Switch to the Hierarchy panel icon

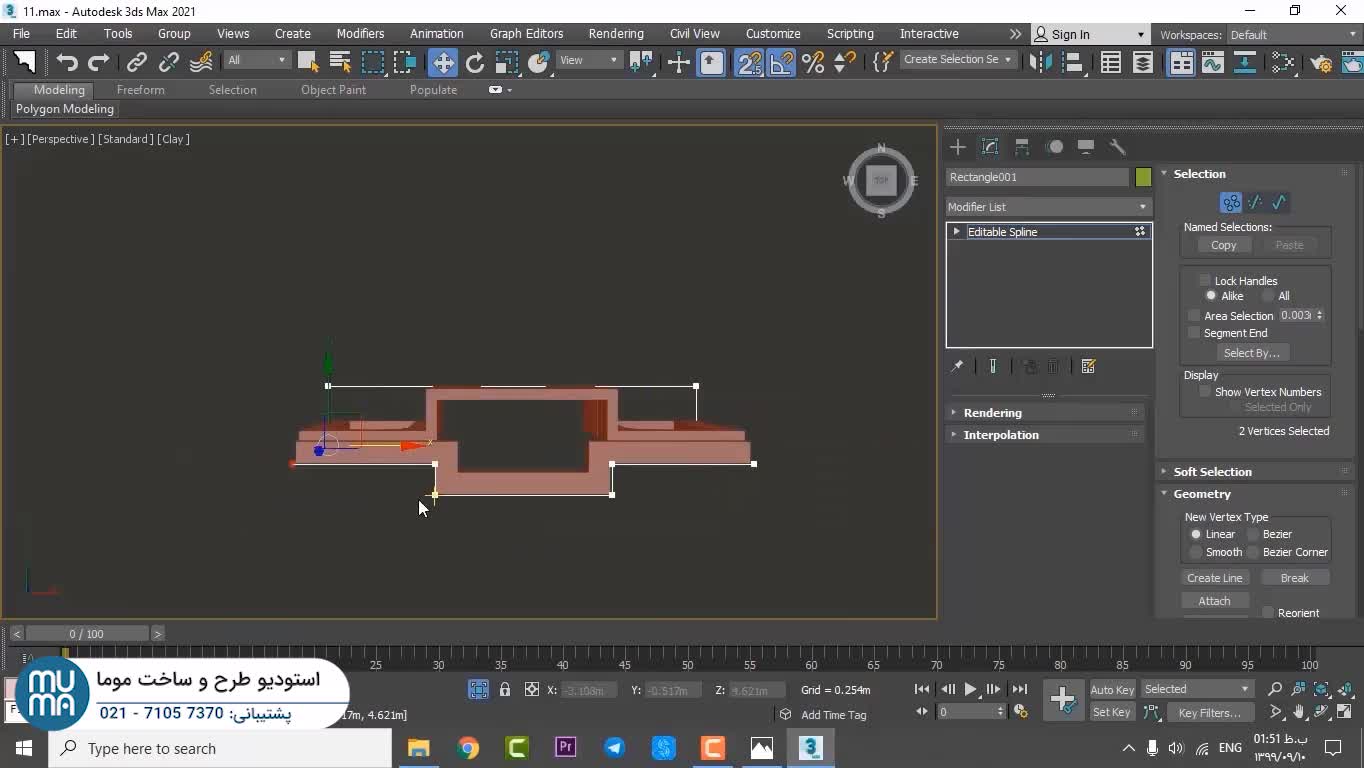(1022, 147)
